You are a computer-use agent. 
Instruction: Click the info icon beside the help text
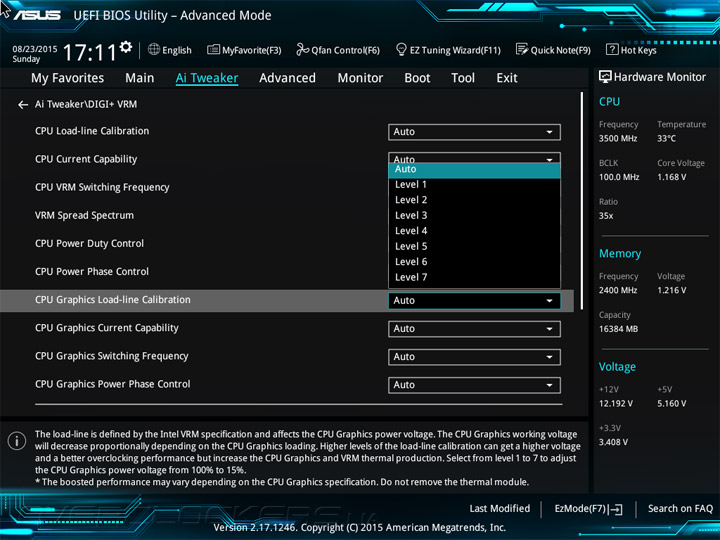(17, 441)
